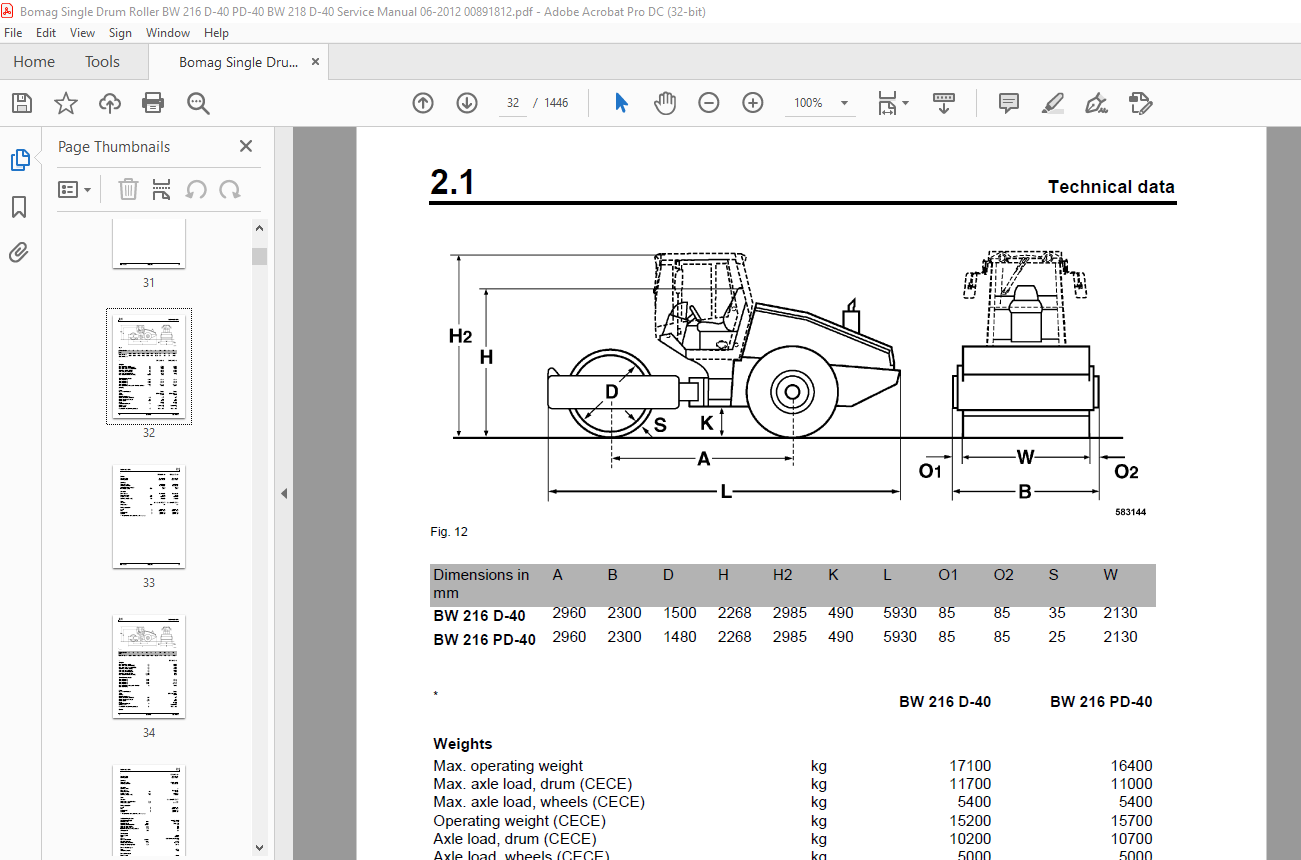
Task: Click the thumbnail scrollbar handle
Action: tap(260, 256)
